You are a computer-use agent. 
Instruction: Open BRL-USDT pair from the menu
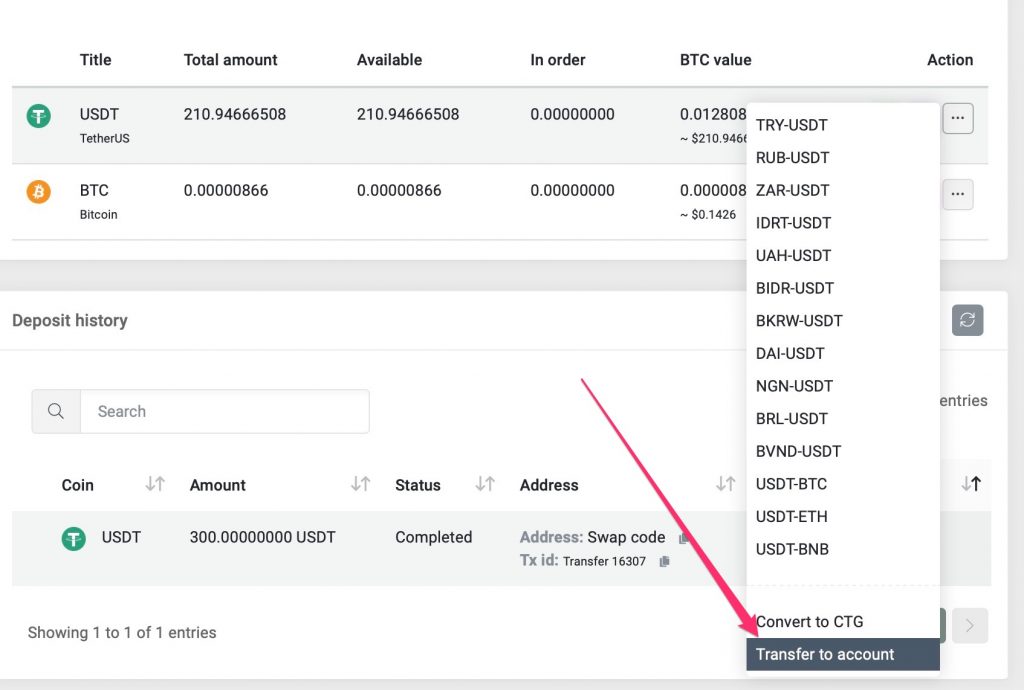pyautogui.click(x=842, y=418)
